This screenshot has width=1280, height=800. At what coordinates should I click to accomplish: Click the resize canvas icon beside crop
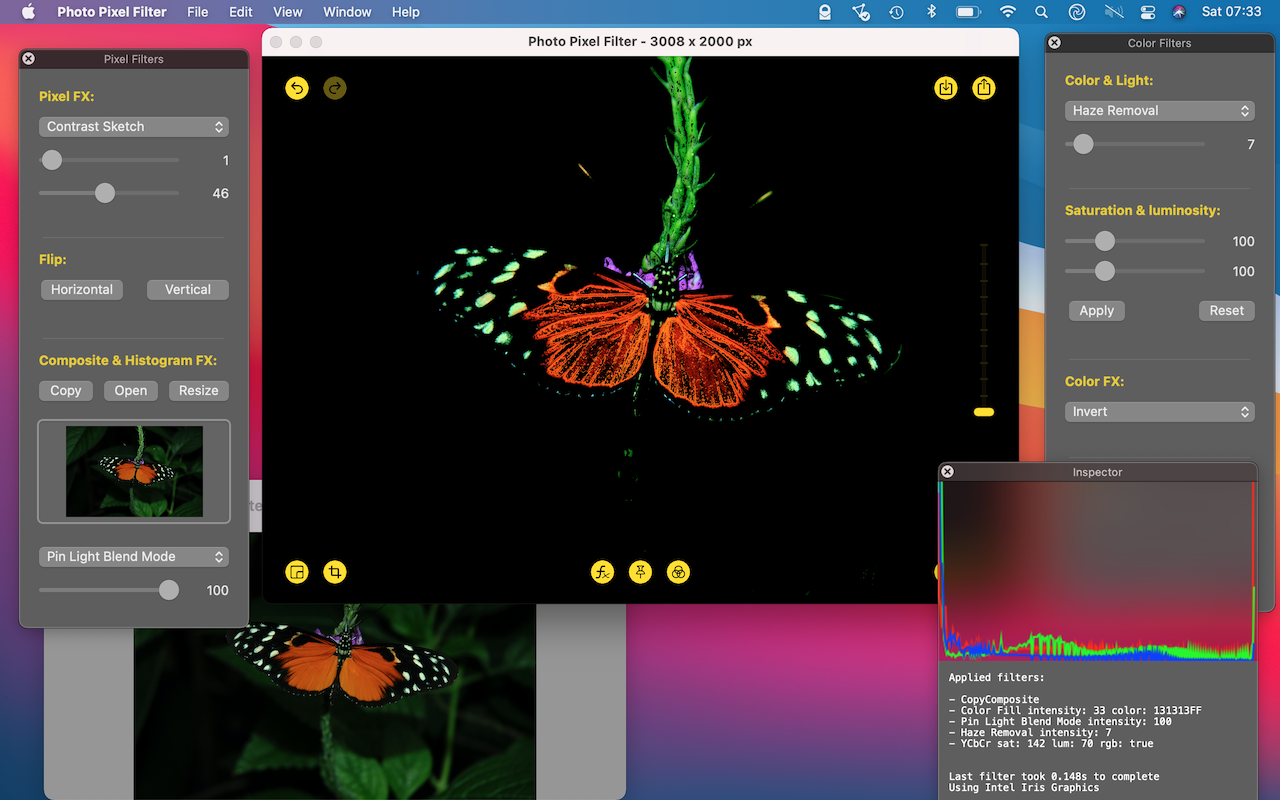[297, 572]
